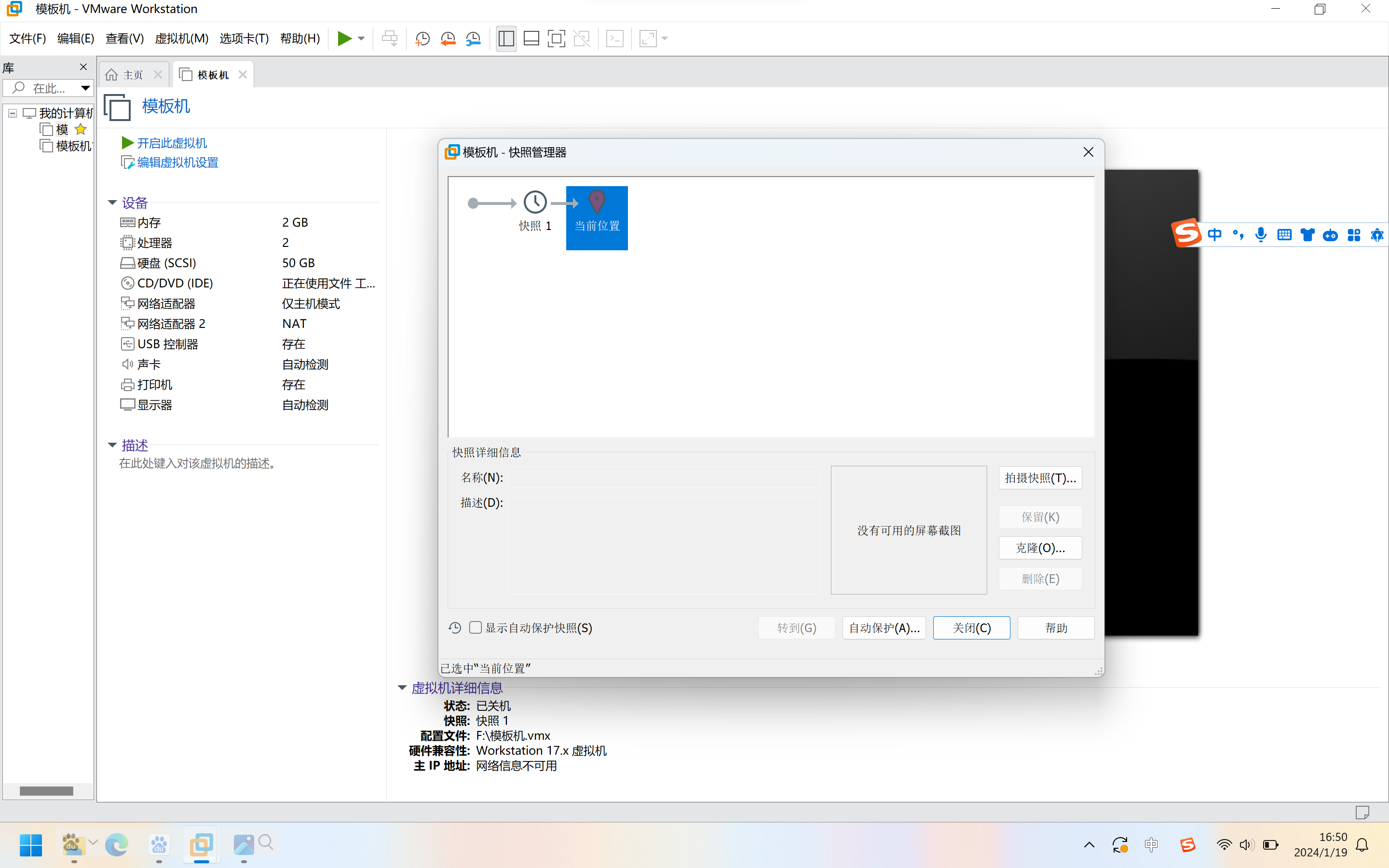Image resolution: width=1389 pixels, height=868 pixels.
Task: Show hidden tray icons chevron
Action: tap(1089, 844)
